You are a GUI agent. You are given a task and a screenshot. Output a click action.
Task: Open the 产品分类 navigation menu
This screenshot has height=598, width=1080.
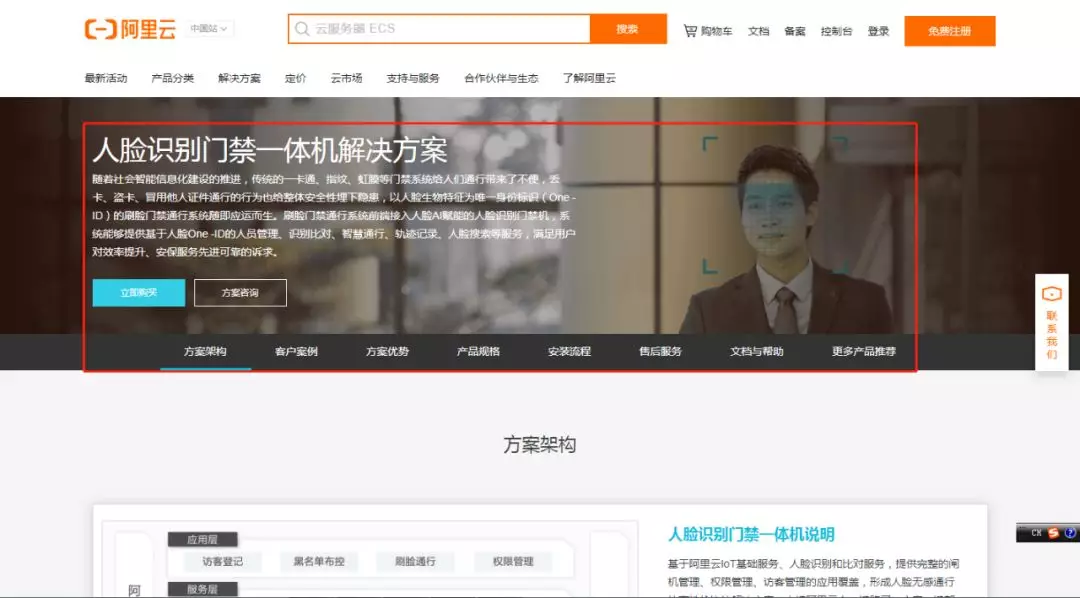pyautogui.click(x=172, y=78)
